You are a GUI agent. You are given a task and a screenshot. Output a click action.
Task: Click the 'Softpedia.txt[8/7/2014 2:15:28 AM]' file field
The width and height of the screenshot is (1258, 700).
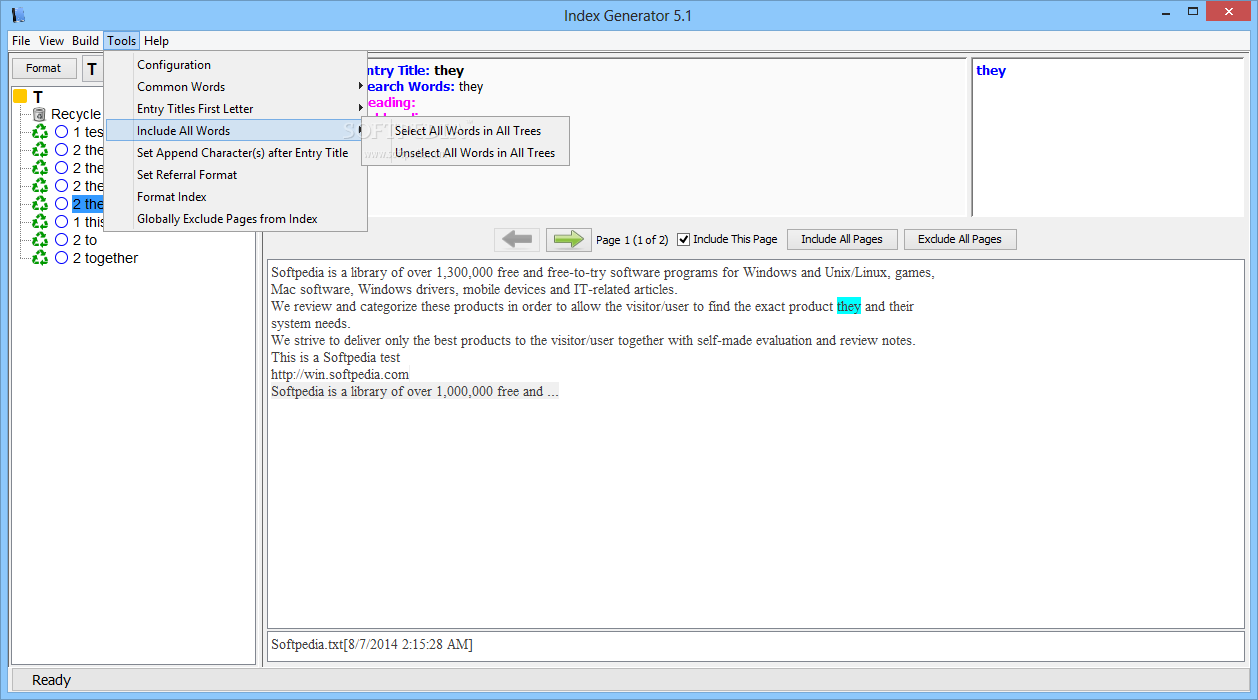pyautogui.click(x=755, y=645)
